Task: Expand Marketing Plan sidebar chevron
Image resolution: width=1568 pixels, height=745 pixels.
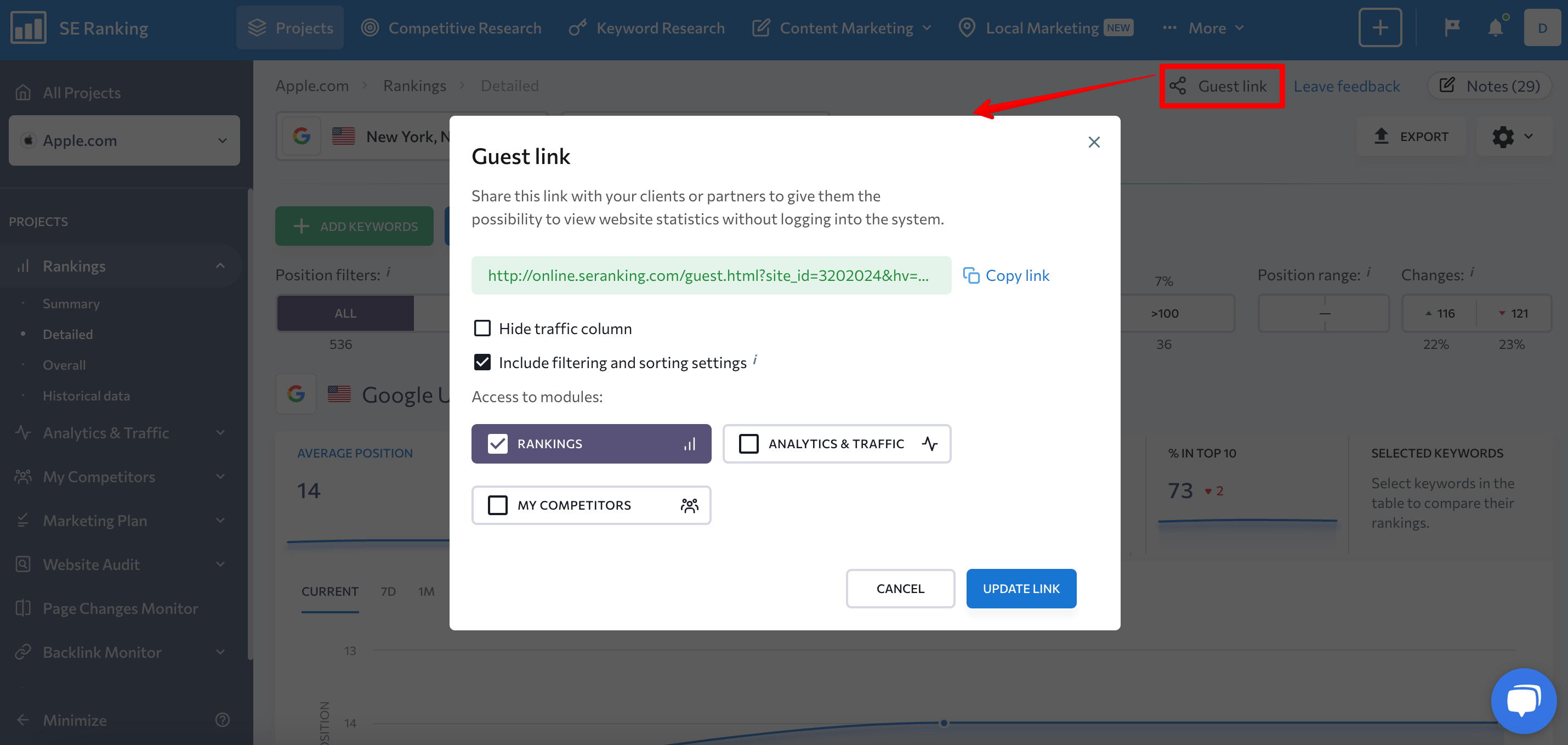Action: tap(220, 520)
